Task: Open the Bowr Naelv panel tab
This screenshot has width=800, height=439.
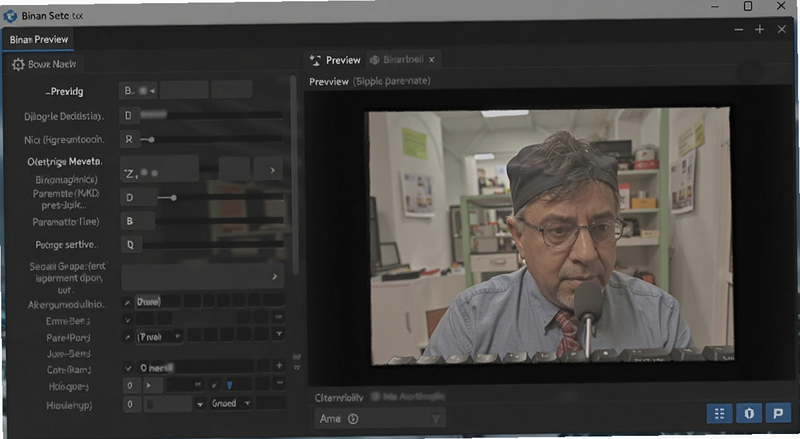Action: click(x=45, y=64)
